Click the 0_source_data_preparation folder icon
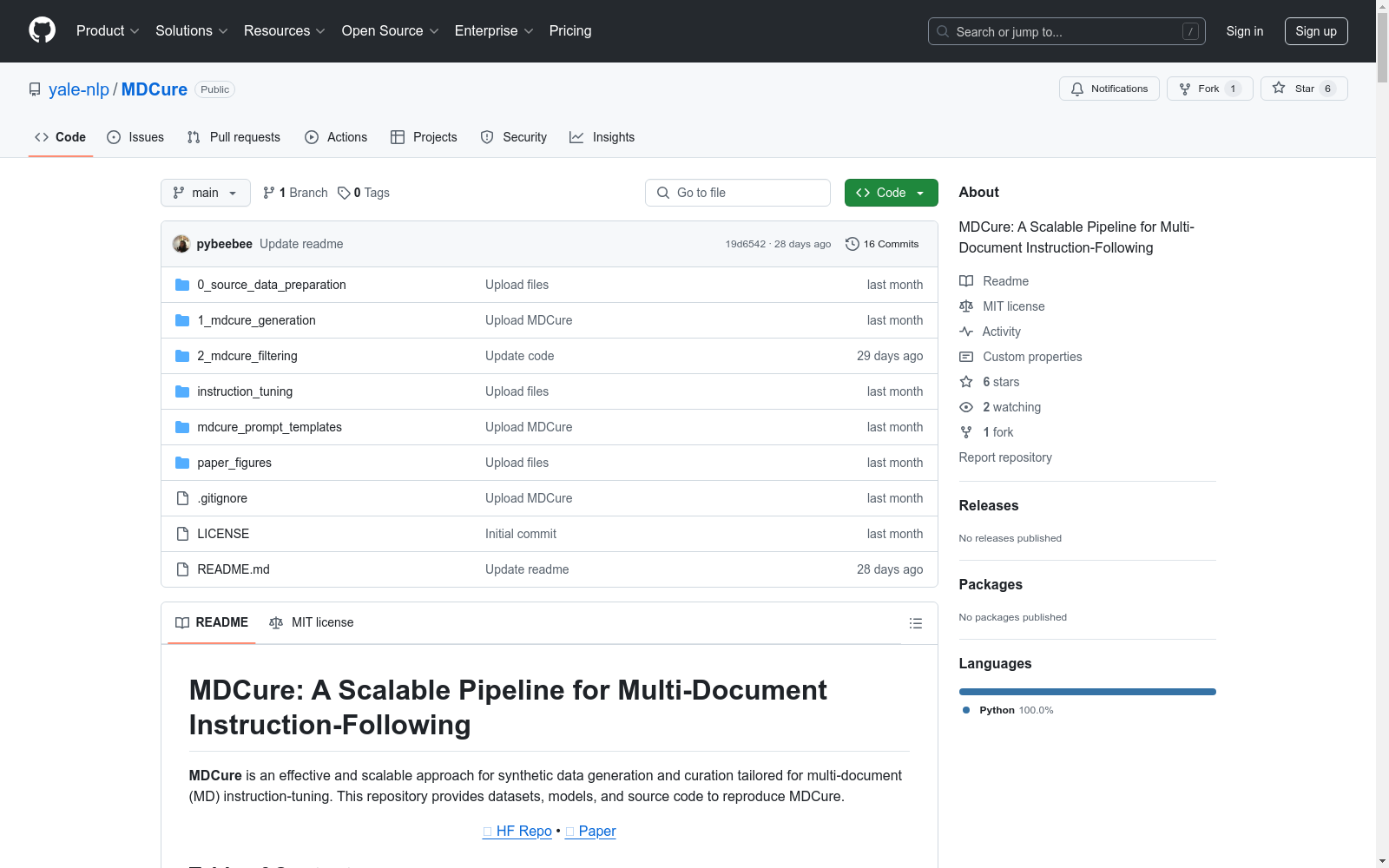 [x=182, y=285]
